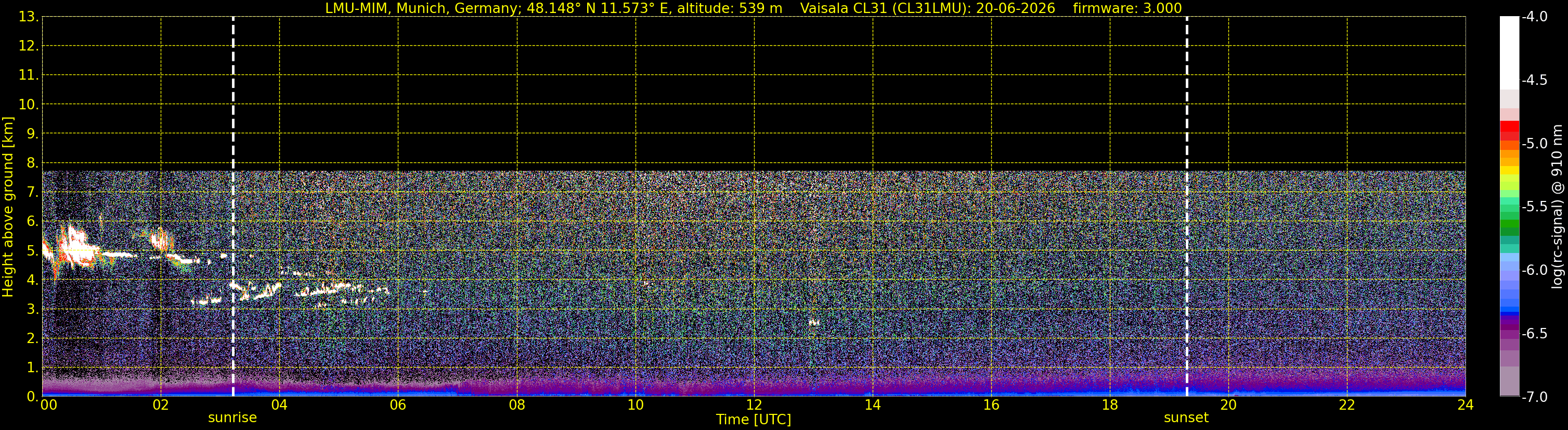Click the white top section of colorbar
The height and width of the screenshot is (430, 1568).
[1509, 53]
